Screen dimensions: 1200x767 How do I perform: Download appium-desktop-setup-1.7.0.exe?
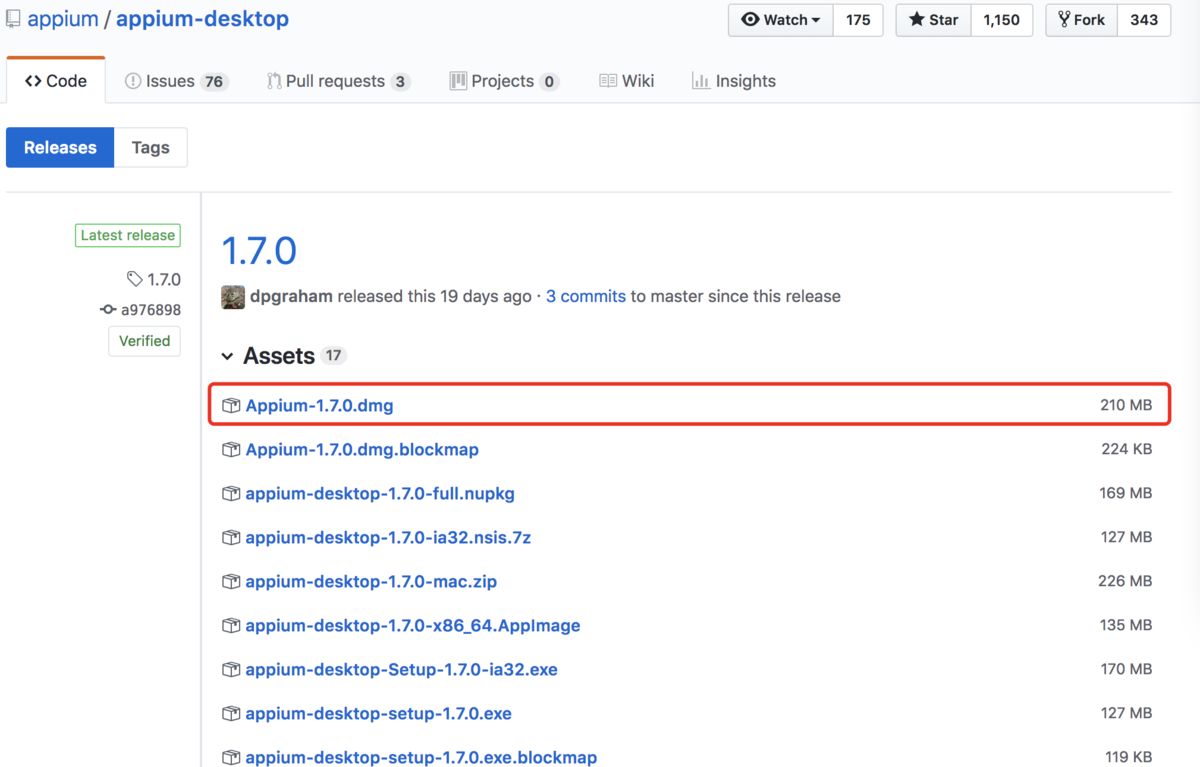pos(379,713)
